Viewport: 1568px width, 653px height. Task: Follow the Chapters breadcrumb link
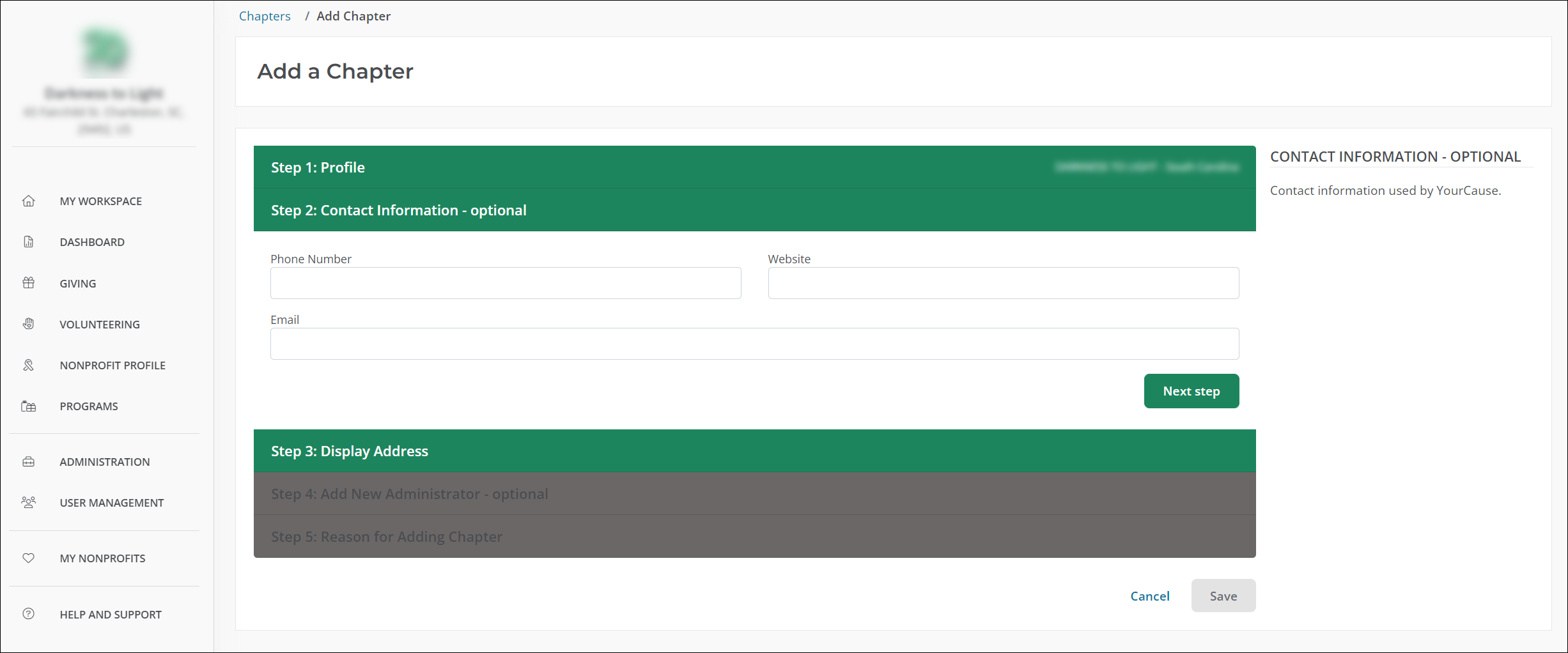click(x=265, y=16)
